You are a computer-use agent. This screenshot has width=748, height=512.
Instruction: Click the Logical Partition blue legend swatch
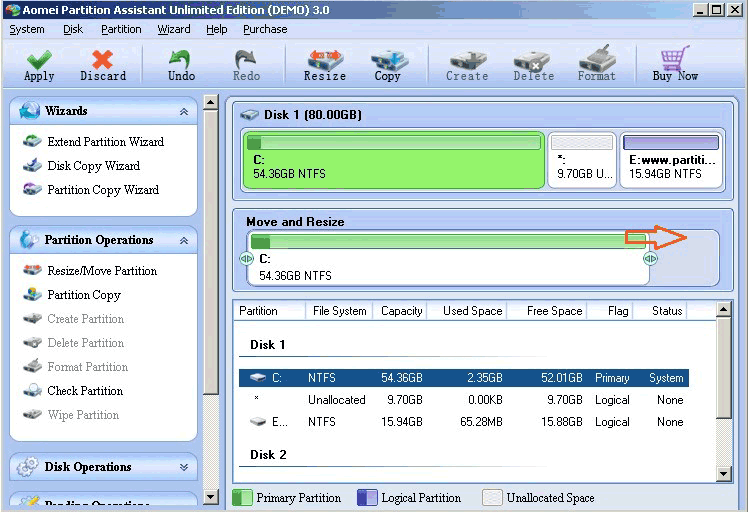click(x=367, y=498)
